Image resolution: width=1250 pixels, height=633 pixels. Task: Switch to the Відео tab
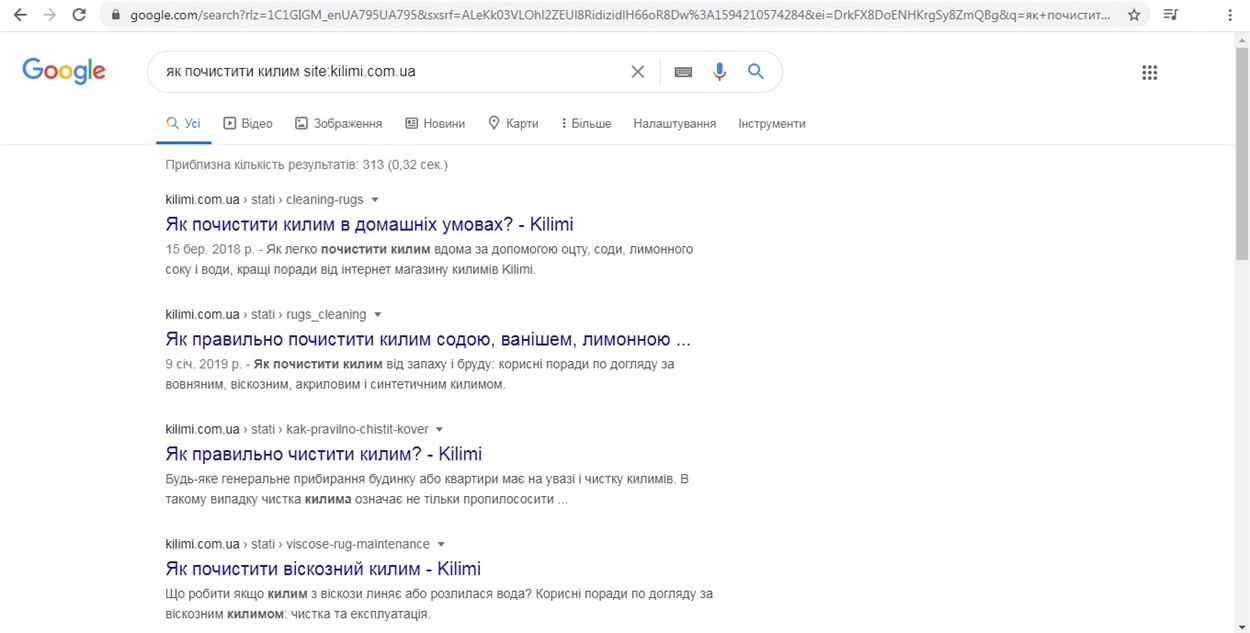[x=248, y=124]
